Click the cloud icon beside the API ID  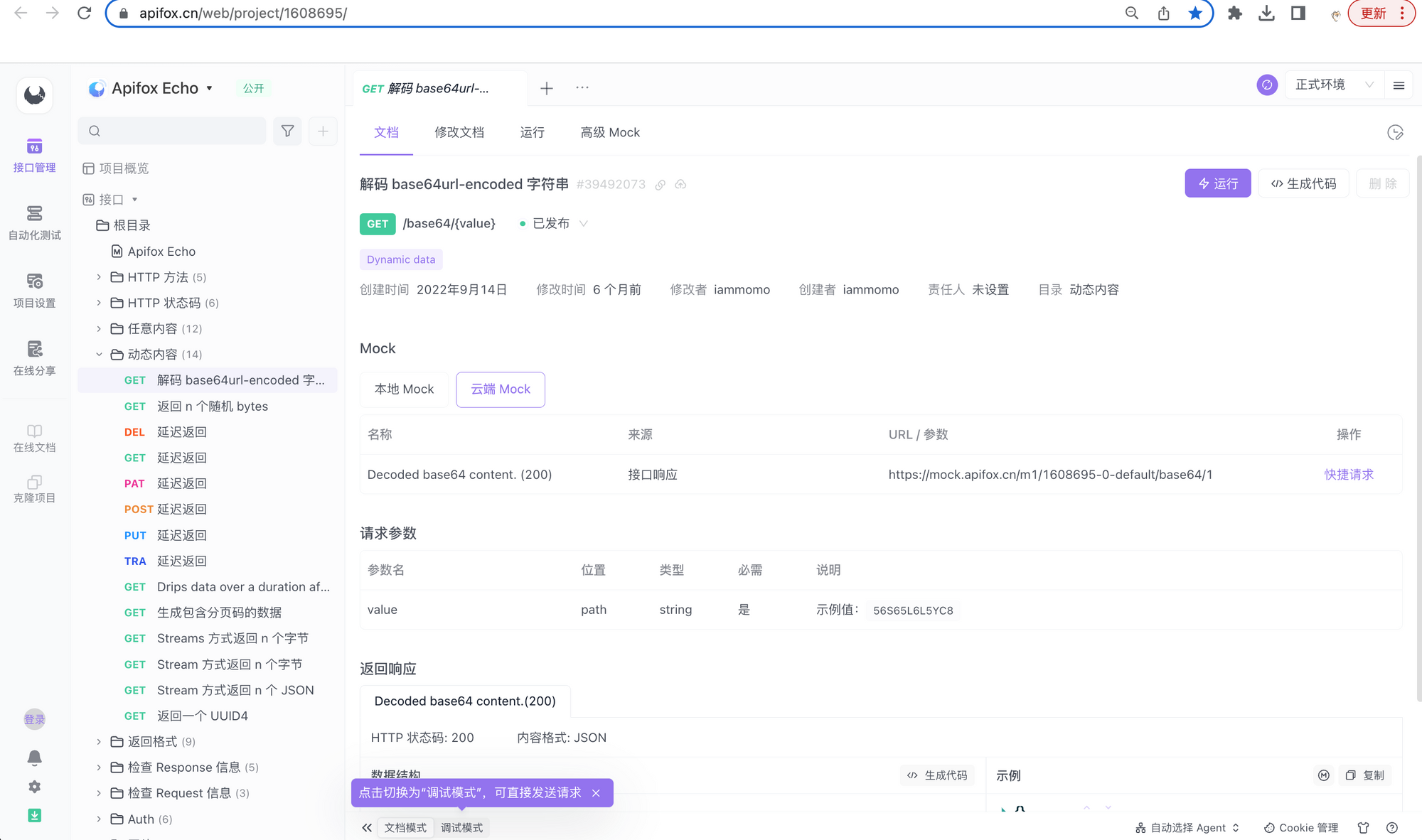pyautogui.click(x=680, y=185)
